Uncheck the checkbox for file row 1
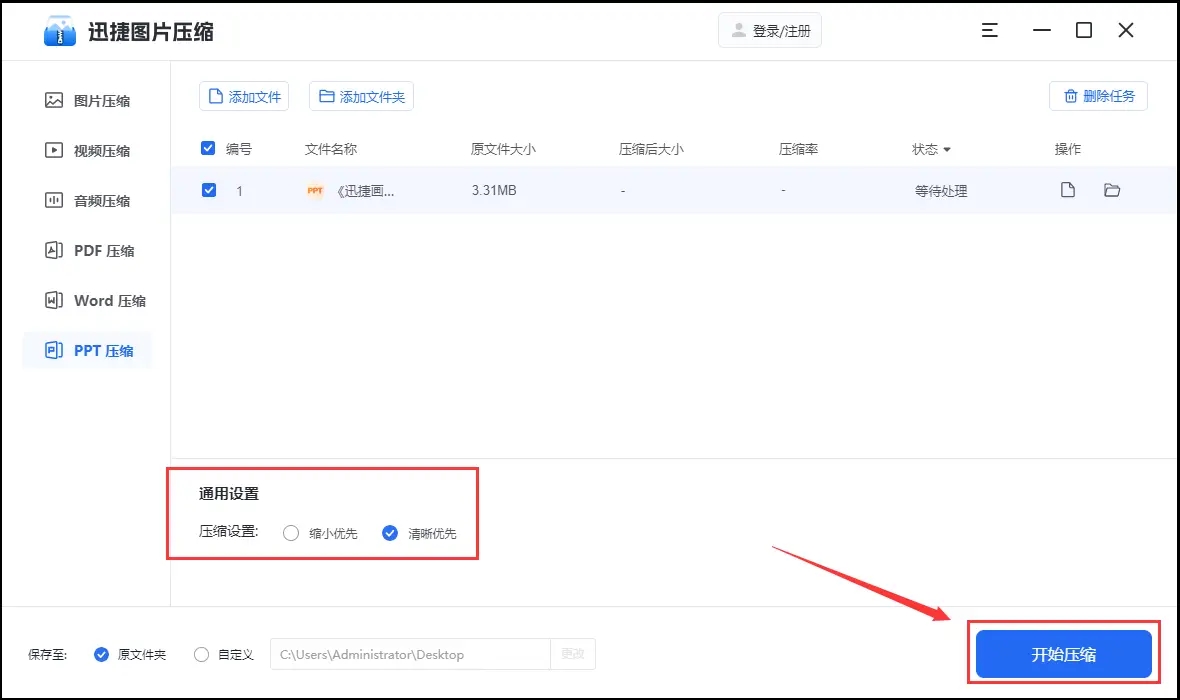The width and height of the screenshot is (1180, 700). [209, 190]
